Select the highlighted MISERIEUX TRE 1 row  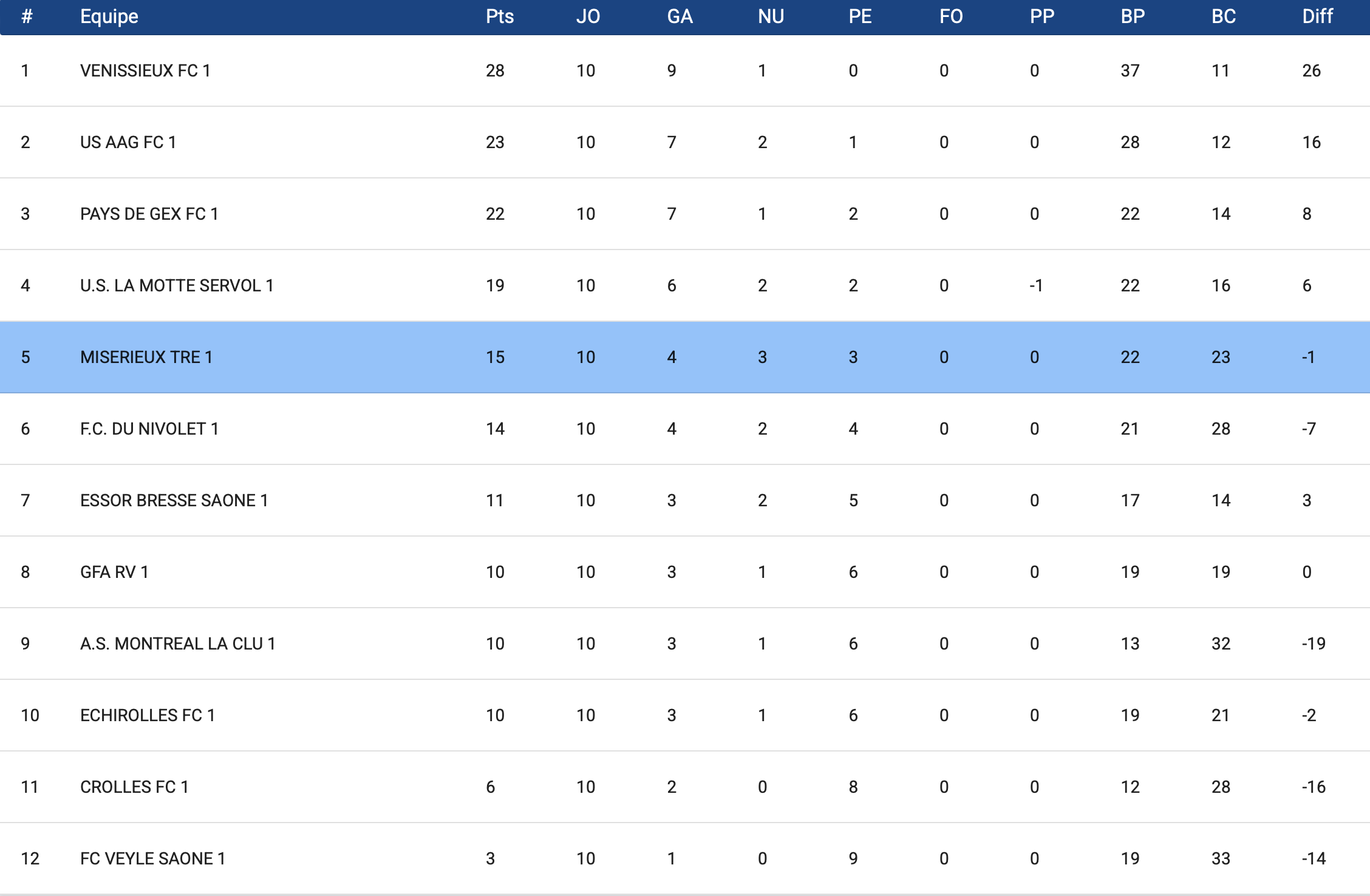pos(146,358)
